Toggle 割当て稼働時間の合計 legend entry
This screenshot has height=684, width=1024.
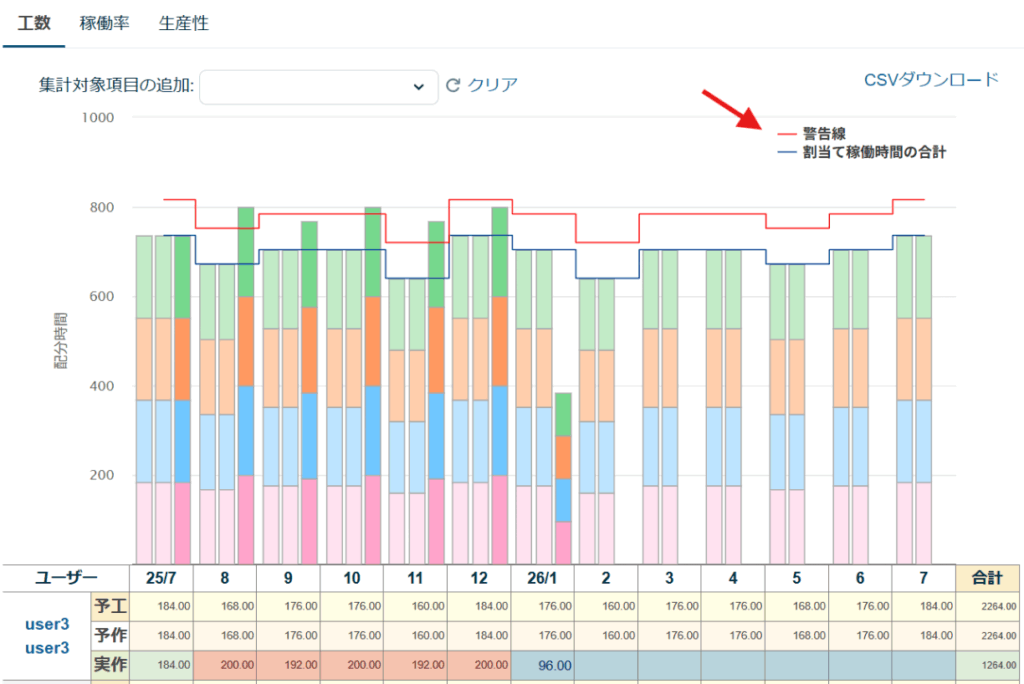coord(860,152)
